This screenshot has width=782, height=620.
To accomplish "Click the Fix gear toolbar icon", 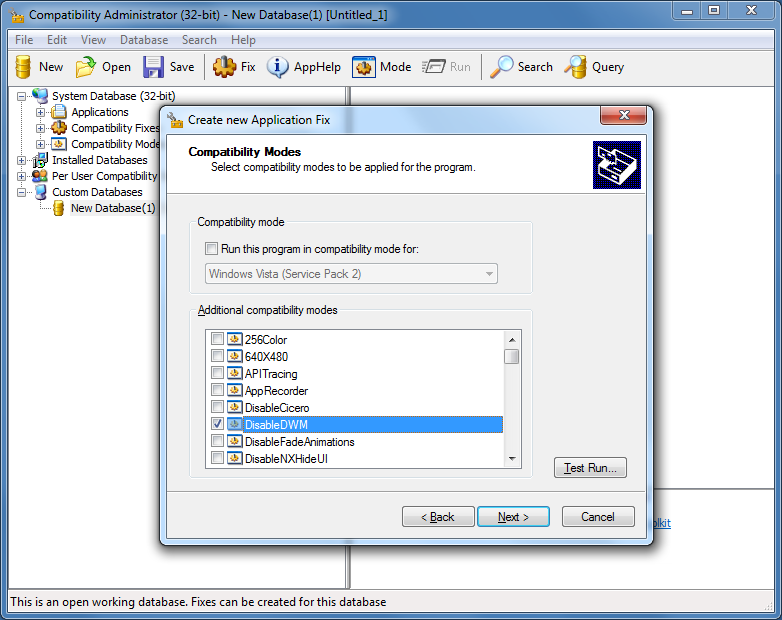I will coord(224,67).
